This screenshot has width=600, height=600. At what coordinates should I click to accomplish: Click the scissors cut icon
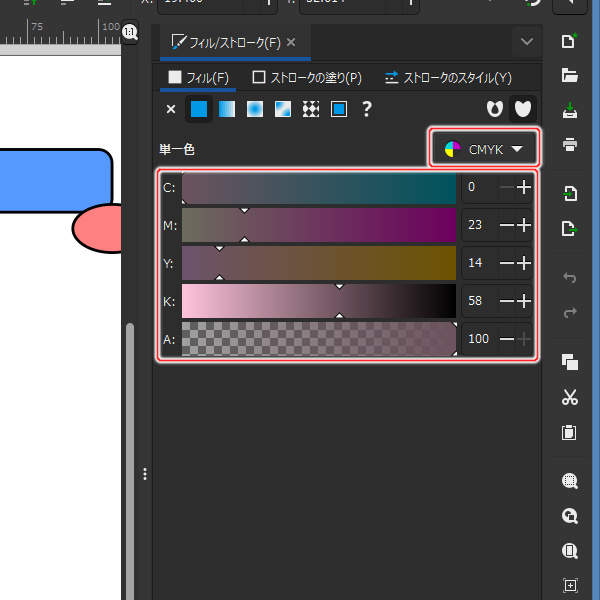click(x=570, y=397)
